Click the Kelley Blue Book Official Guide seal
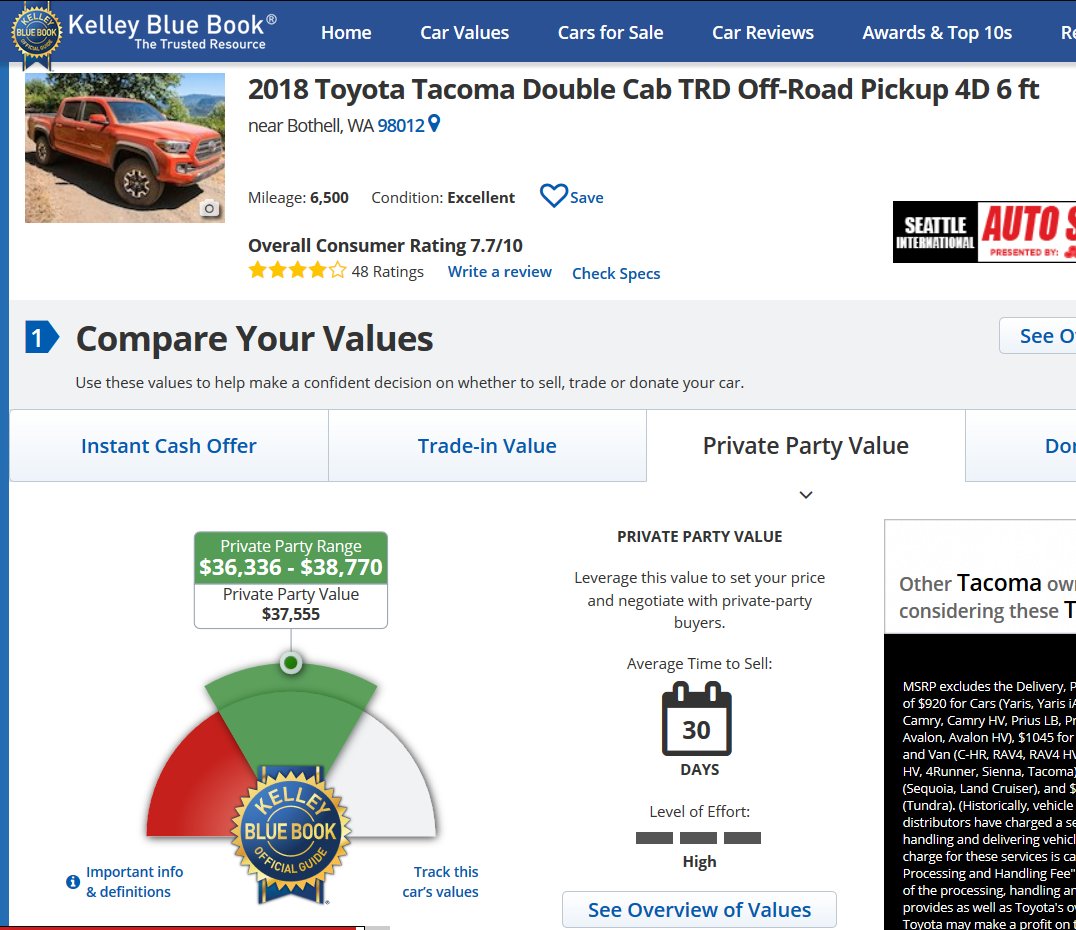Screen dimensions: 1076x930 tap(291, 833)
